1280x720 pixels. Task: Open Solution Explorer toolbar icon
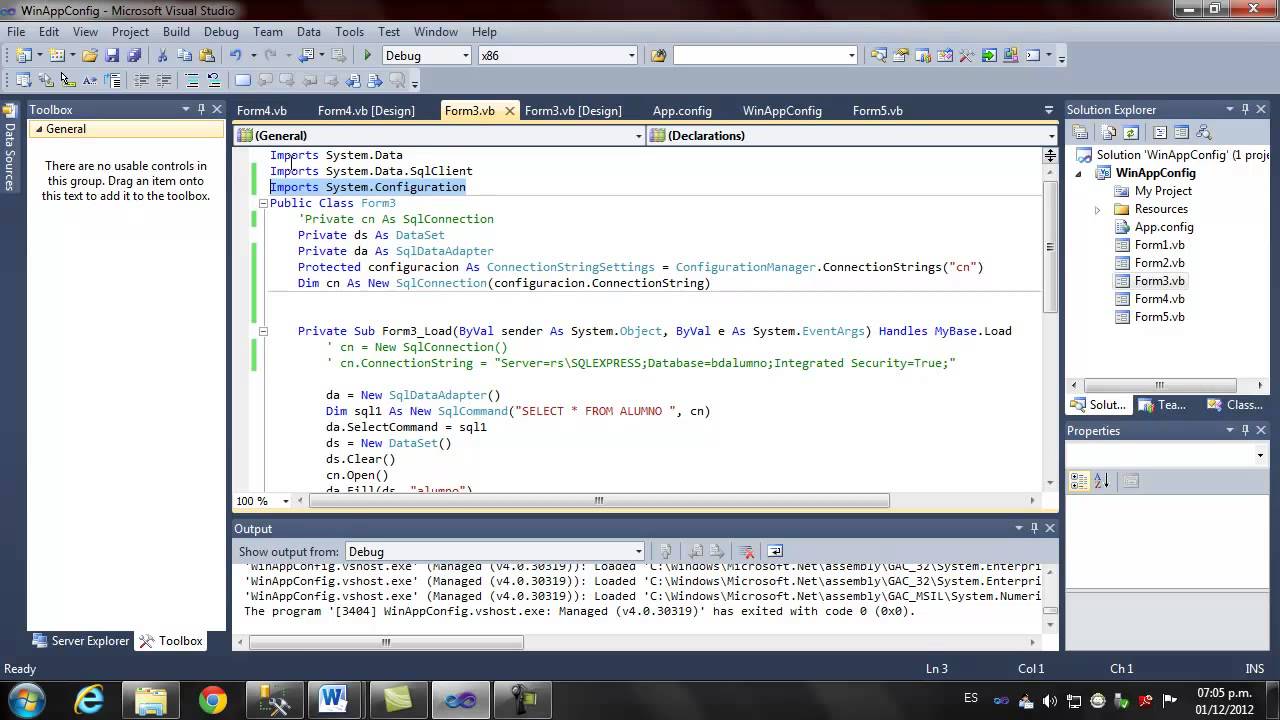pos(879,55)
